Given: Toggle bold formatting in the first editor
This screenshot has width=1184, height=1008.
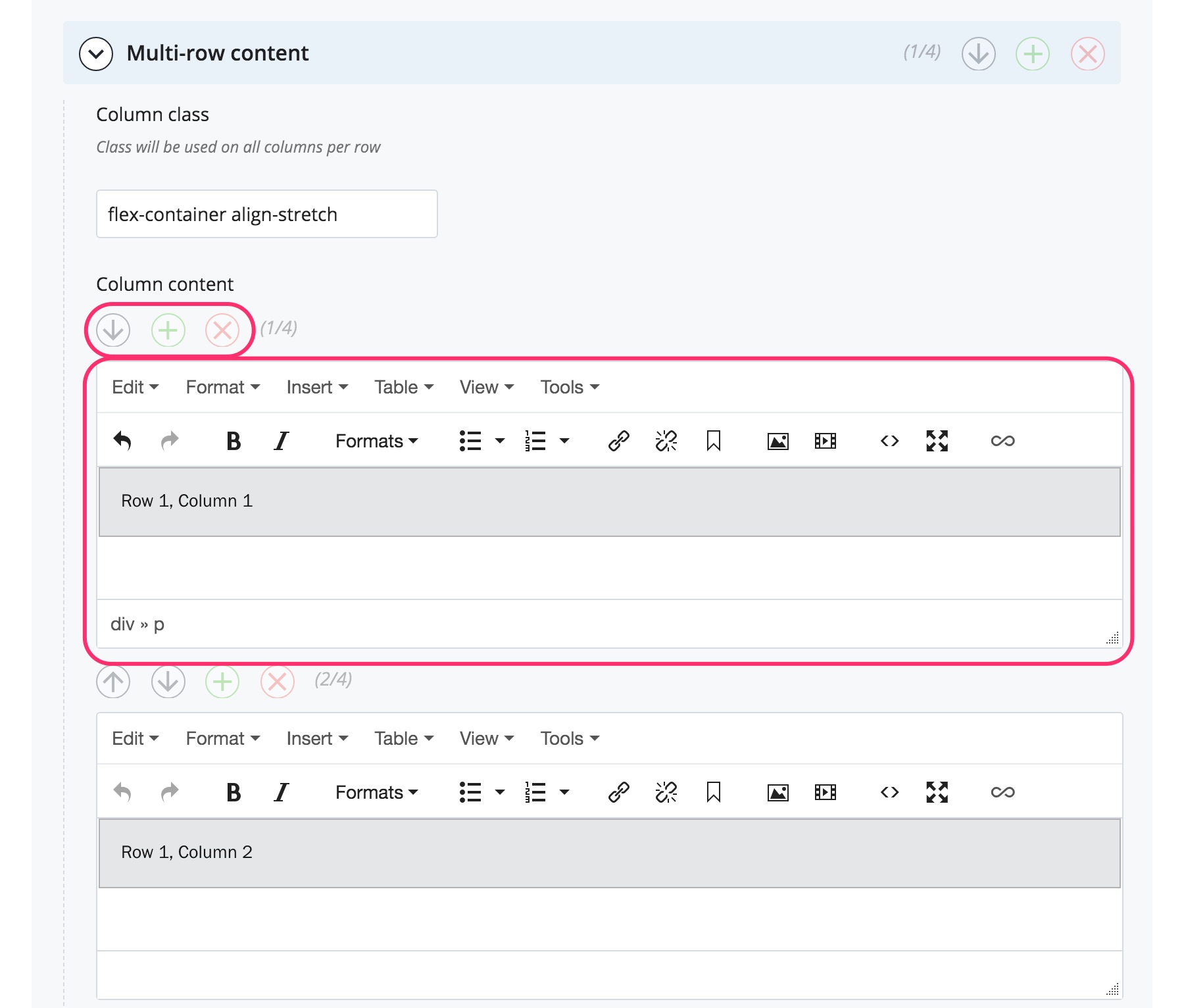Looking at the screenshot, I should pos(232,441).
